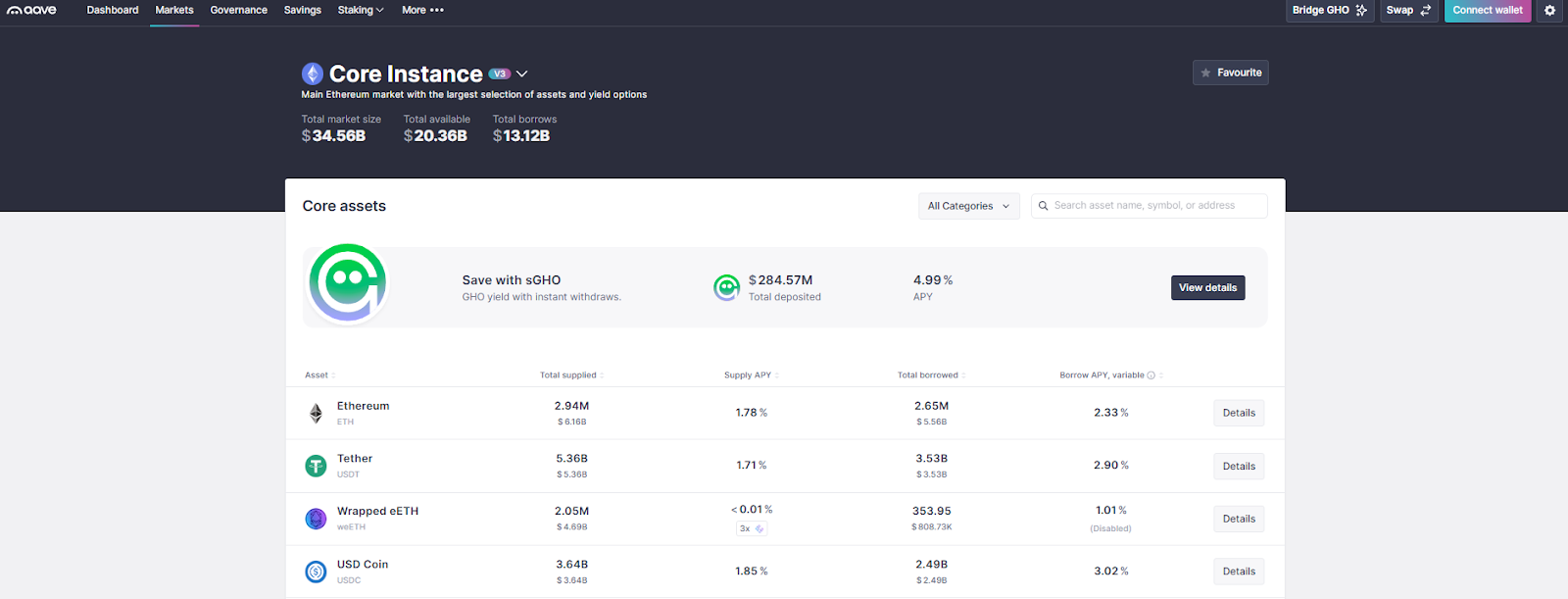Click the Connect wallet button
Screen dimensions: 1568x599
point(1488,10)
